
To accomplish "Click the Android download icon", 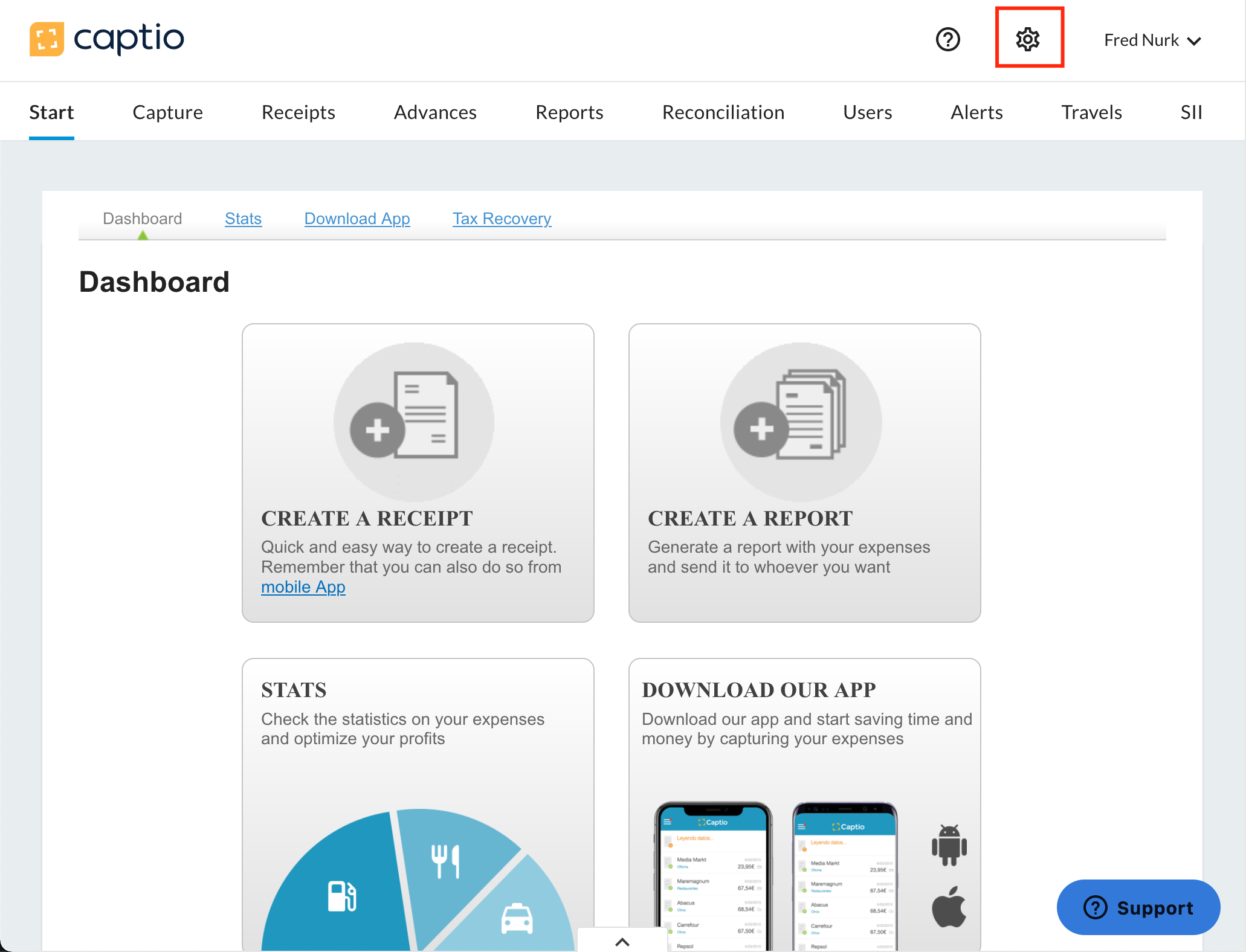I will [949, 845].
